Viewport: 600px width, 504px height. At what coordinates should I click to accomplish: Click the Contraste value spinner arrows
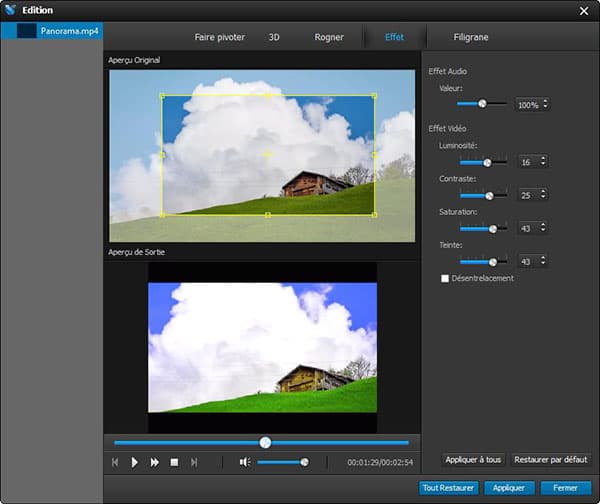[x=544, y=195]
